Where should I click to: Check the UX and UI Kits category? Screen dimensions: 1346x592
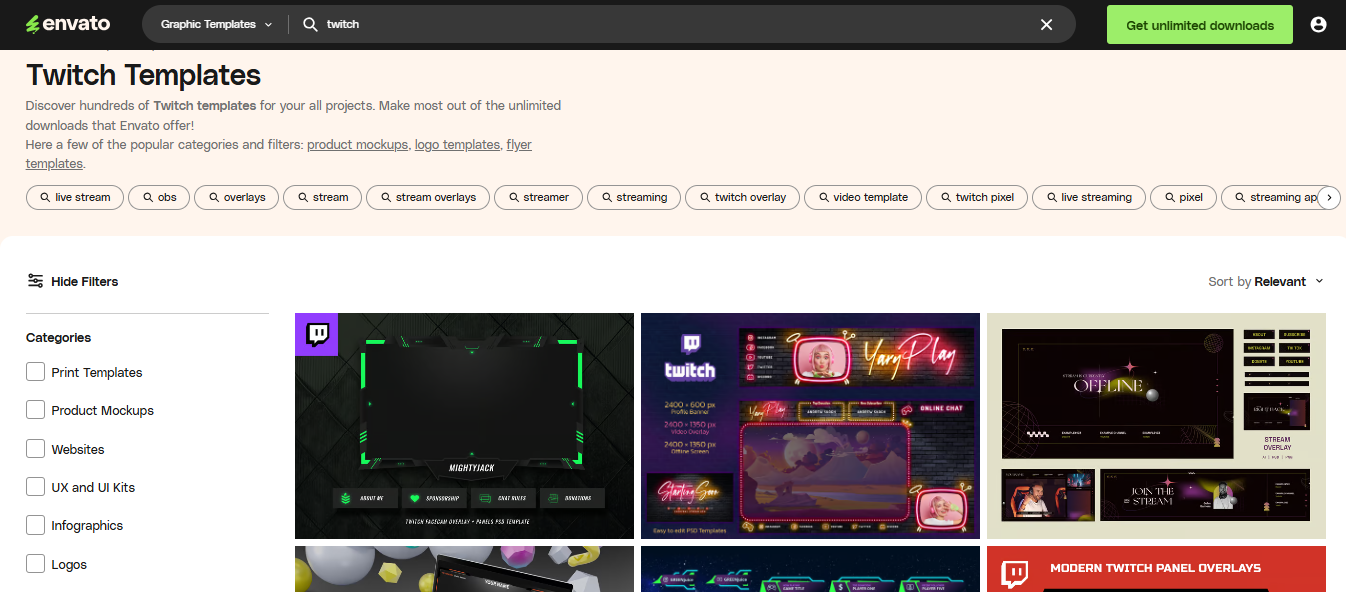click(35, 487)
